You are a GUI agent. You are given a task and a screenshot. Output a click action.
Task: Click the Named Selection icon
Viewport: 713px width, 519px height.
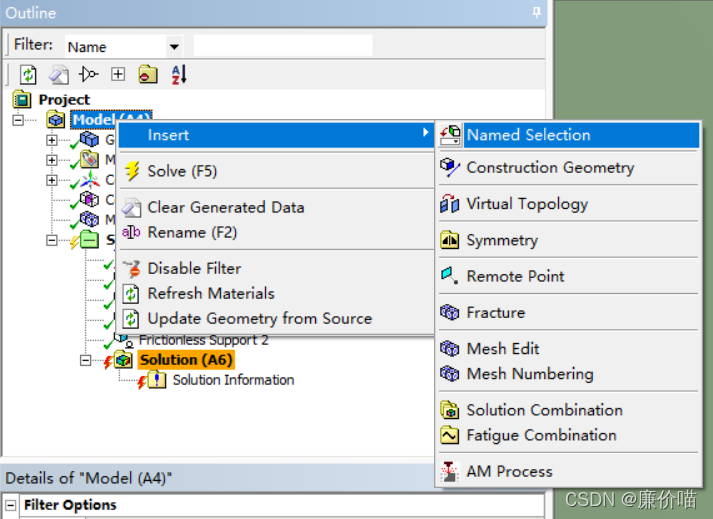[450, 135]
